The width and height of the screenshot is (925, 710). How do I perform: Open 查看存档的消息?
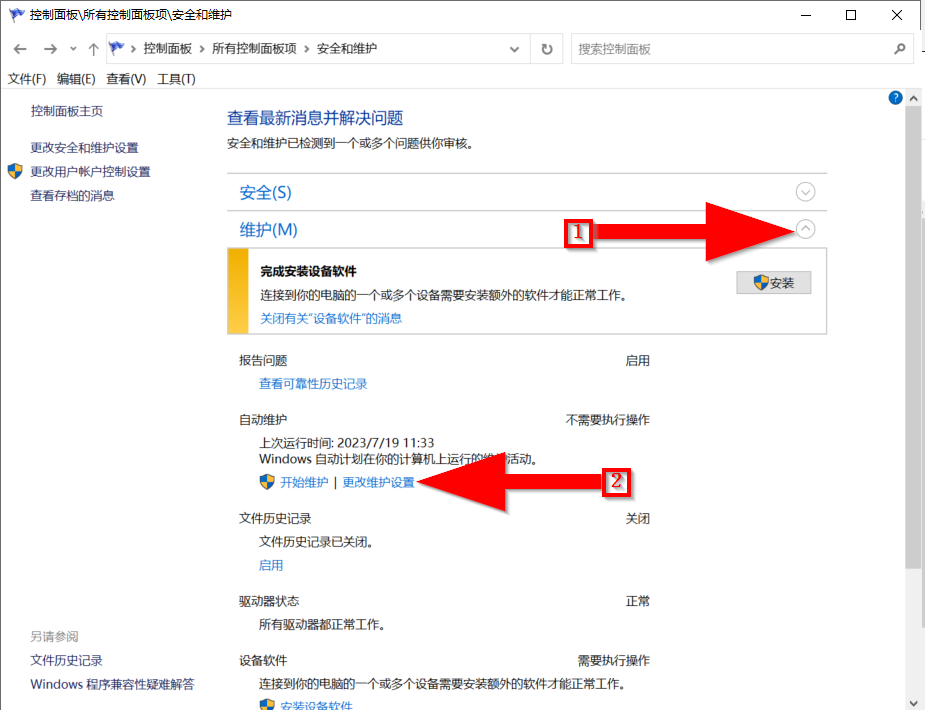point(73,196)
